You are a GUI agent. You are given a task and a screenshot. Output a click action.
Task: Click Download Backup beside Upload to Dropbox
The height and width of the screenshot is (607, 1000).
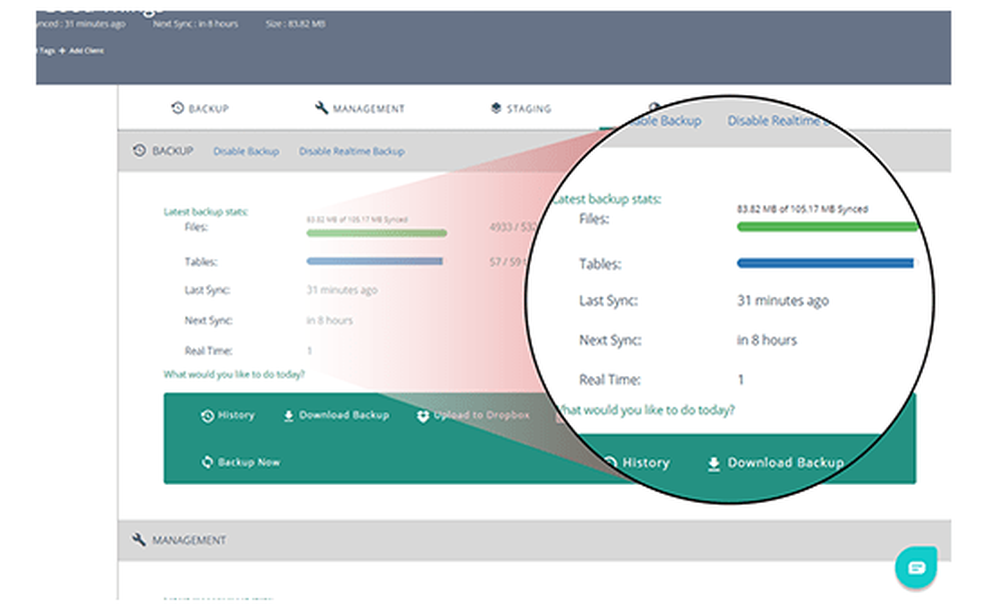point(336,415)
